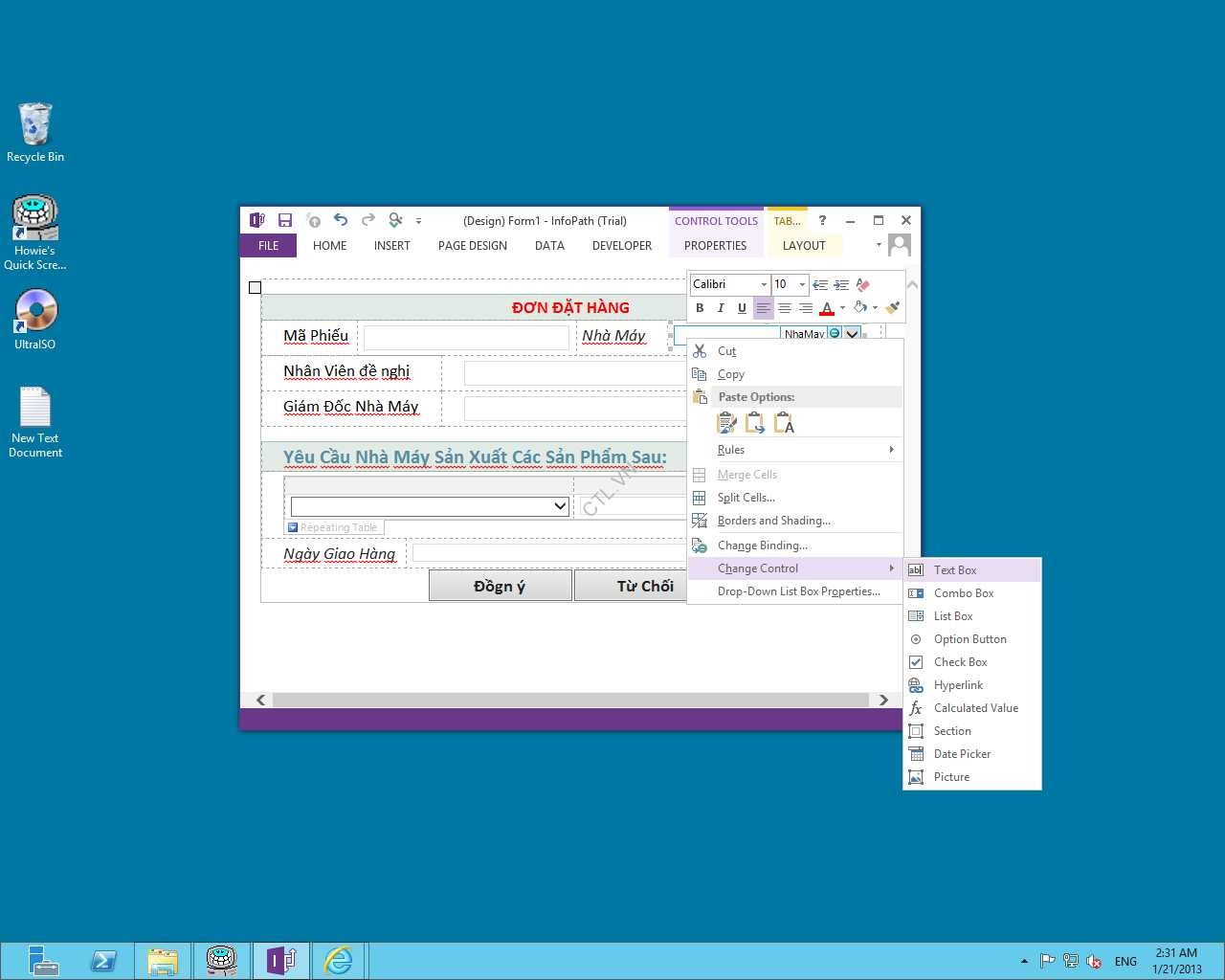Screen dimensions: 1225x980
Task: Toggle Bold formatting in mini toolbar
Action: tap(700, 308)
